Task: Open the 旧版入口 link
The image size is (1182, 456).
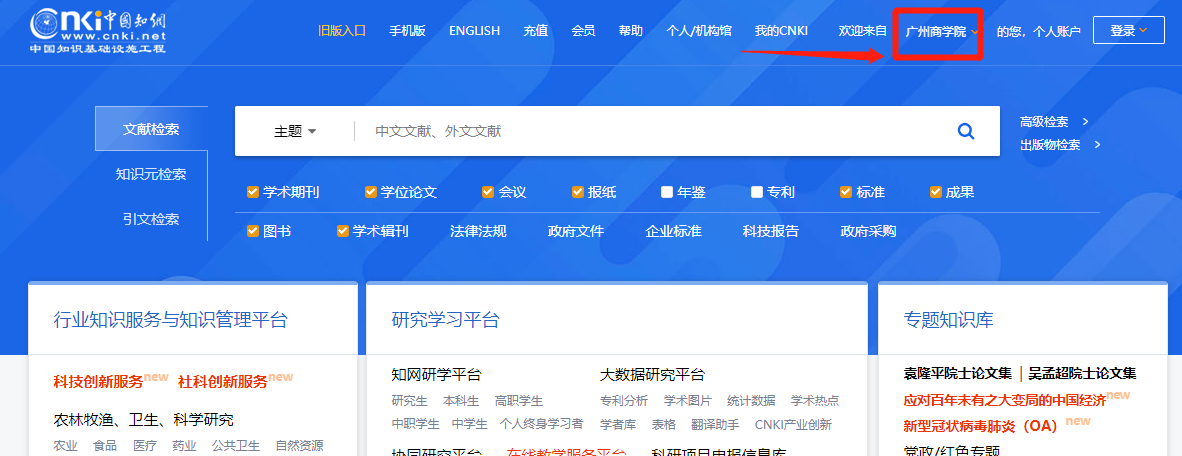Action: click(342, 31)
